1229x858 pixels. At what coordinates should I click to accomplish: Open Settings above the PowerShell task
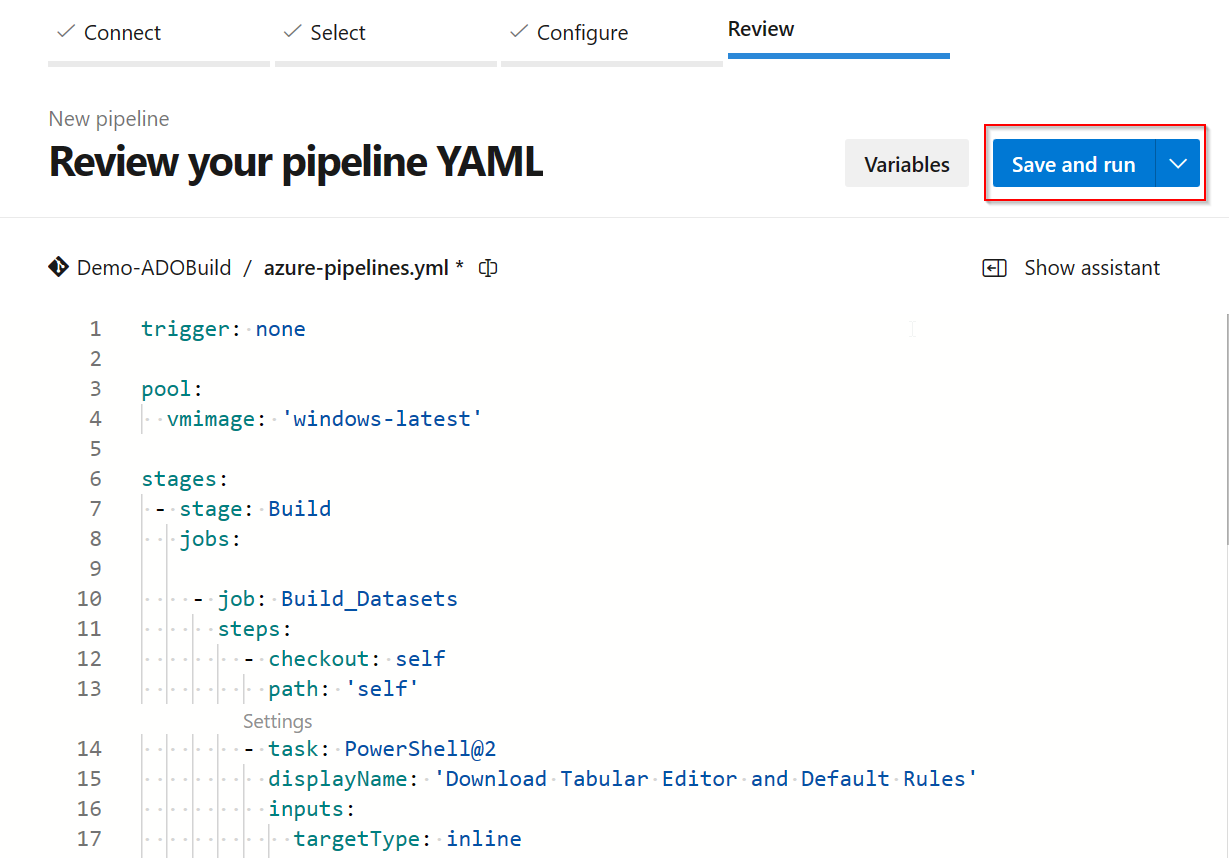click(x=277, y=720)
